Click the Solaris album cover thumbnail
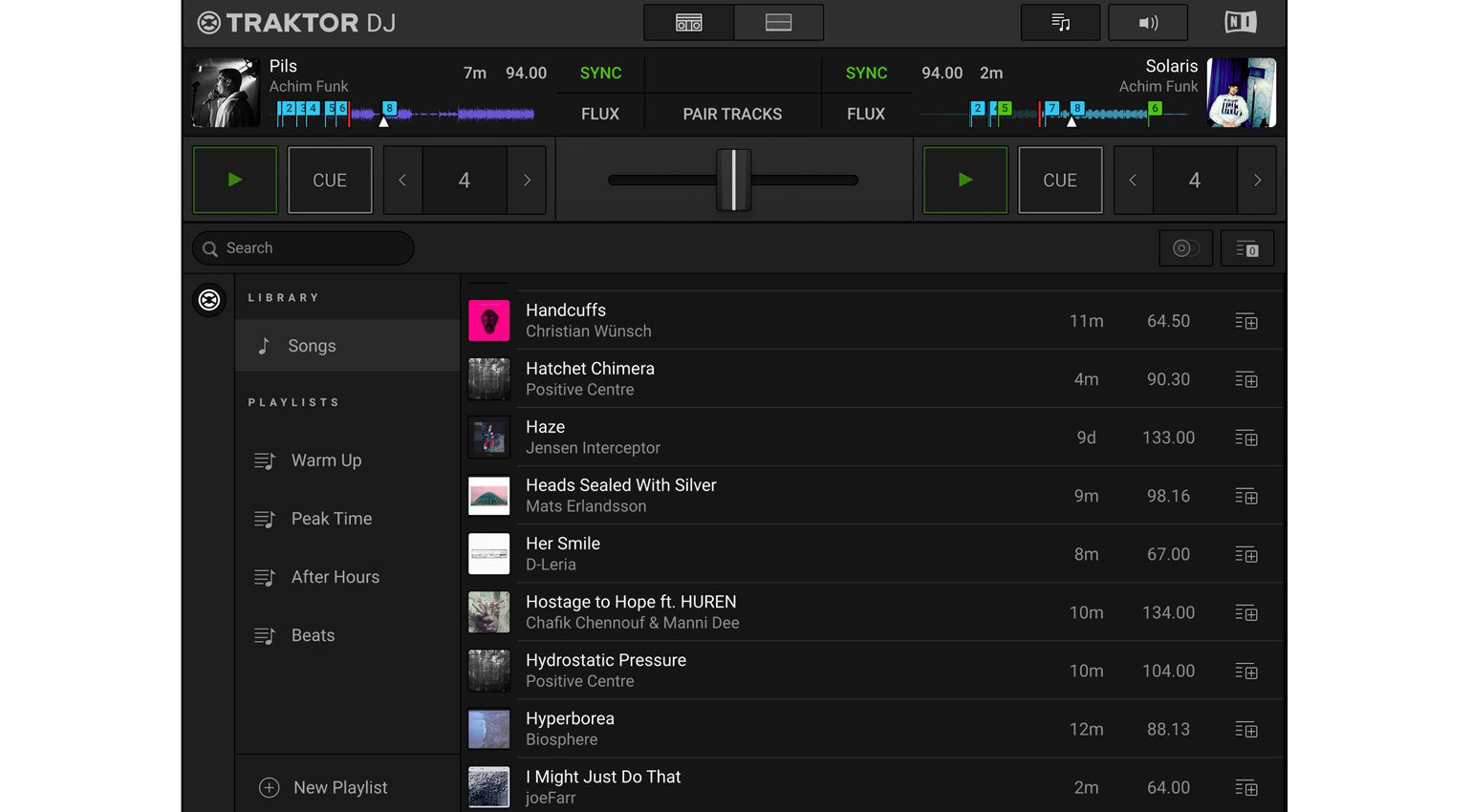 (x=1242, y=93)
